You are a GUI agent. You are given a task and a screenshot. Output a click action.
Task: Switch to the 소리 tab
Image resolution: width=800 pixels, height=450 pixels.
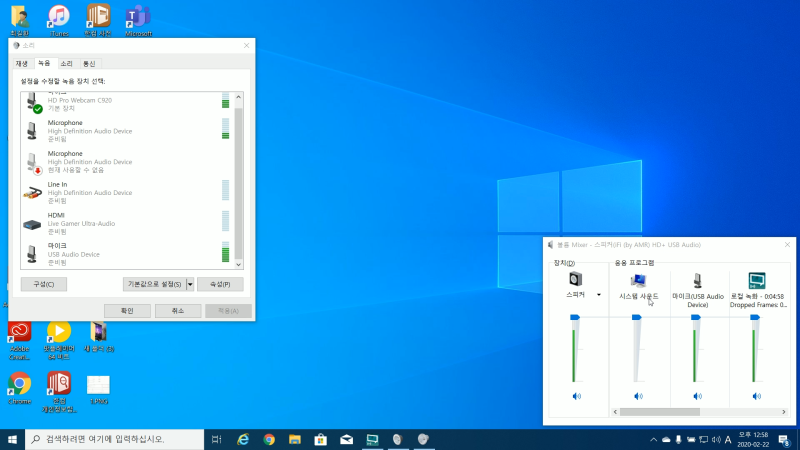click(x=66, y=64)
